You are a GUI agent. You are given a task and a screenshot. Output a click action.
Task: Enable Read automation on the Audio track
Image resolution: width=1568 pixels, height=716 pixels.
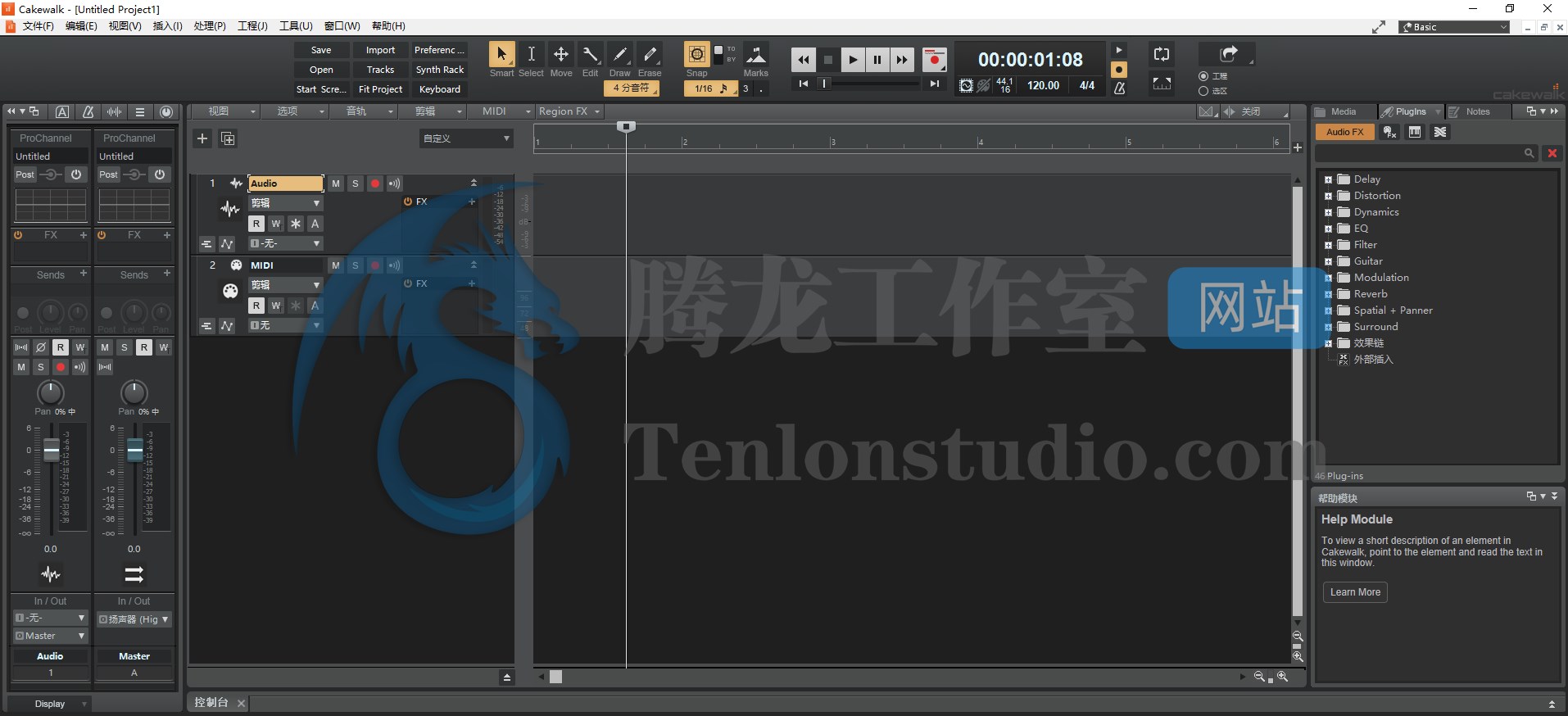tap(256, 224)
